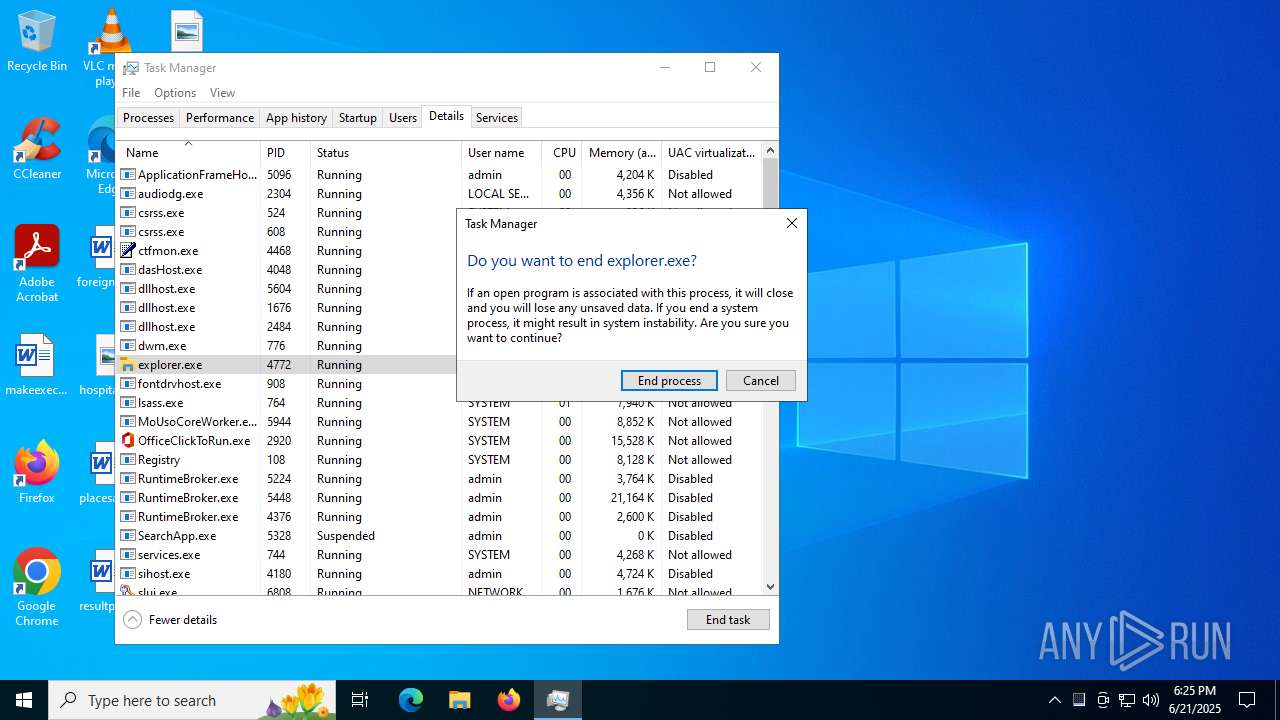
Task: Select the sihost.exe process row
Action: [x=440, y=574]
